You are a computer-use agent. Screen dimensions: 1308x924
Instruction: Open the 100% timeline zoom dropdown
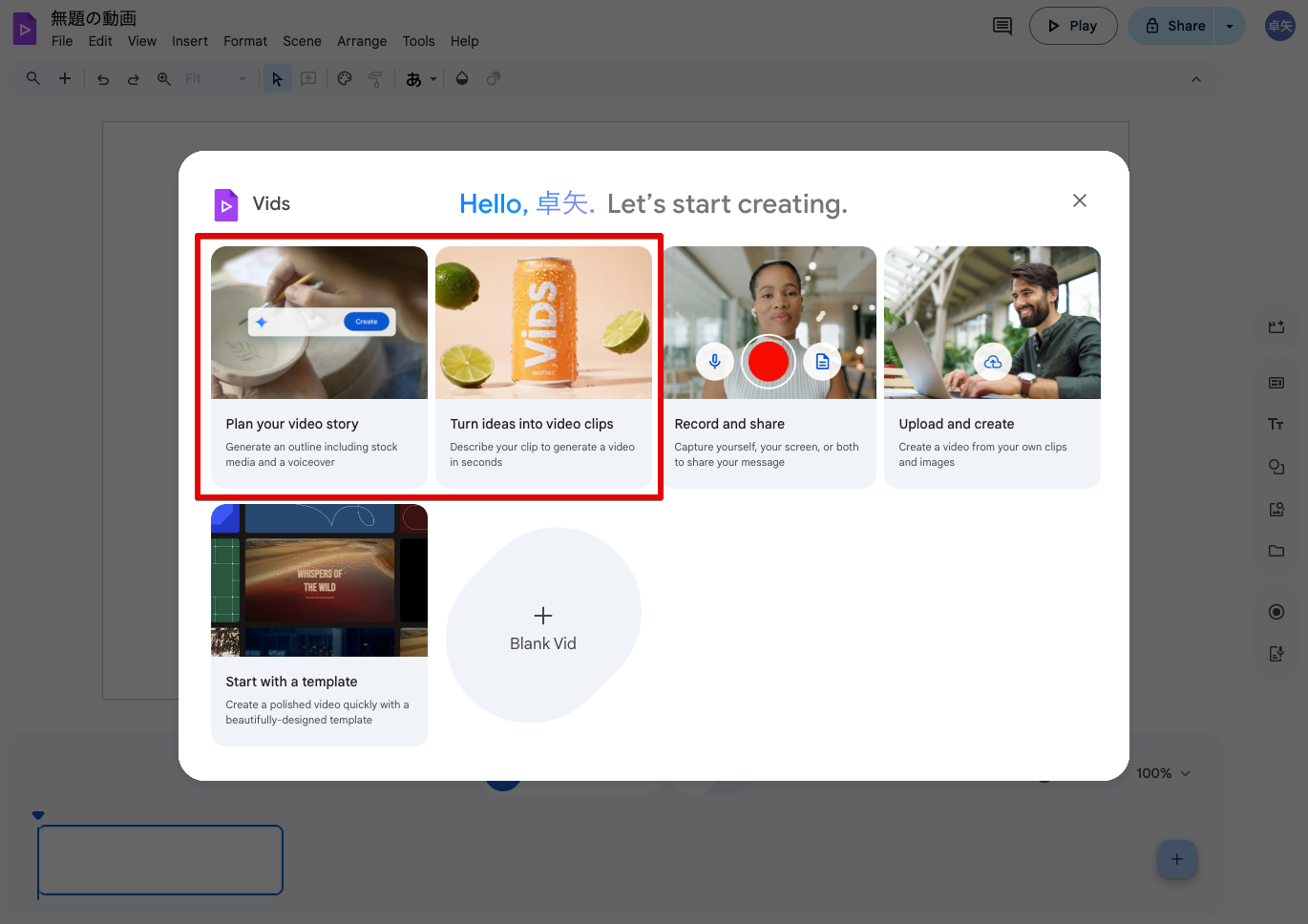click(x=1163, y=773)
